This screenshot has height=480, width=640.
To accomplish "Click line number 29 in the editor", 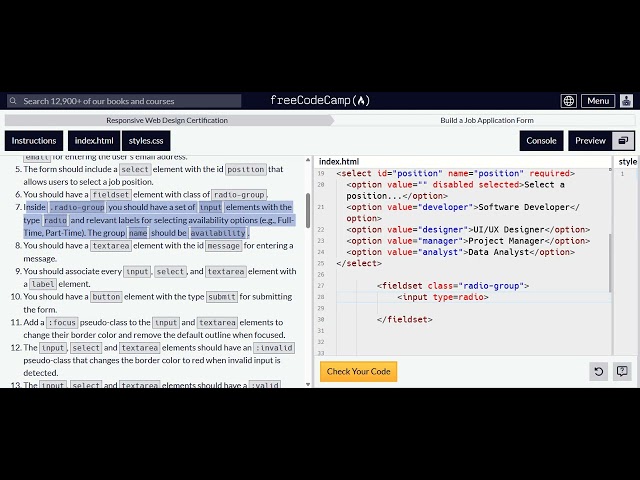I will [321, 309].
